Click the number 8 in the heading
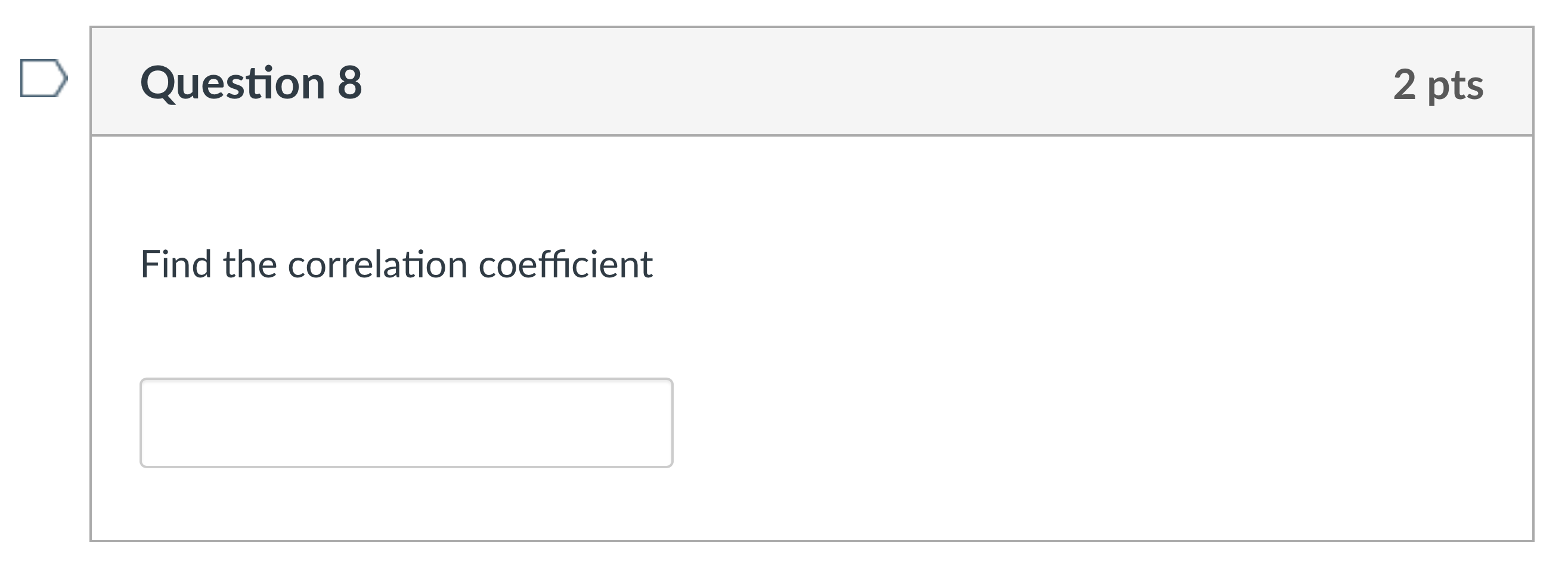The image size is (1568, 575). point(349,83)
